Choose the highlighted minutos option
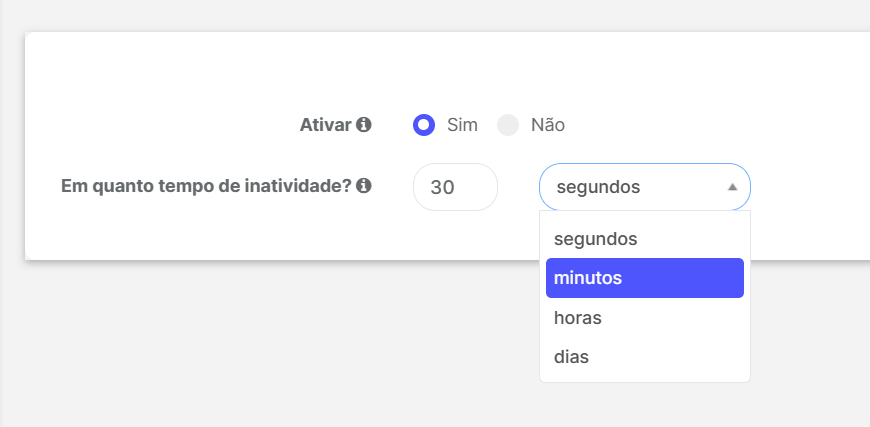Image resolution: width=870 pixels, height=427 pixels. coord(645,278)
